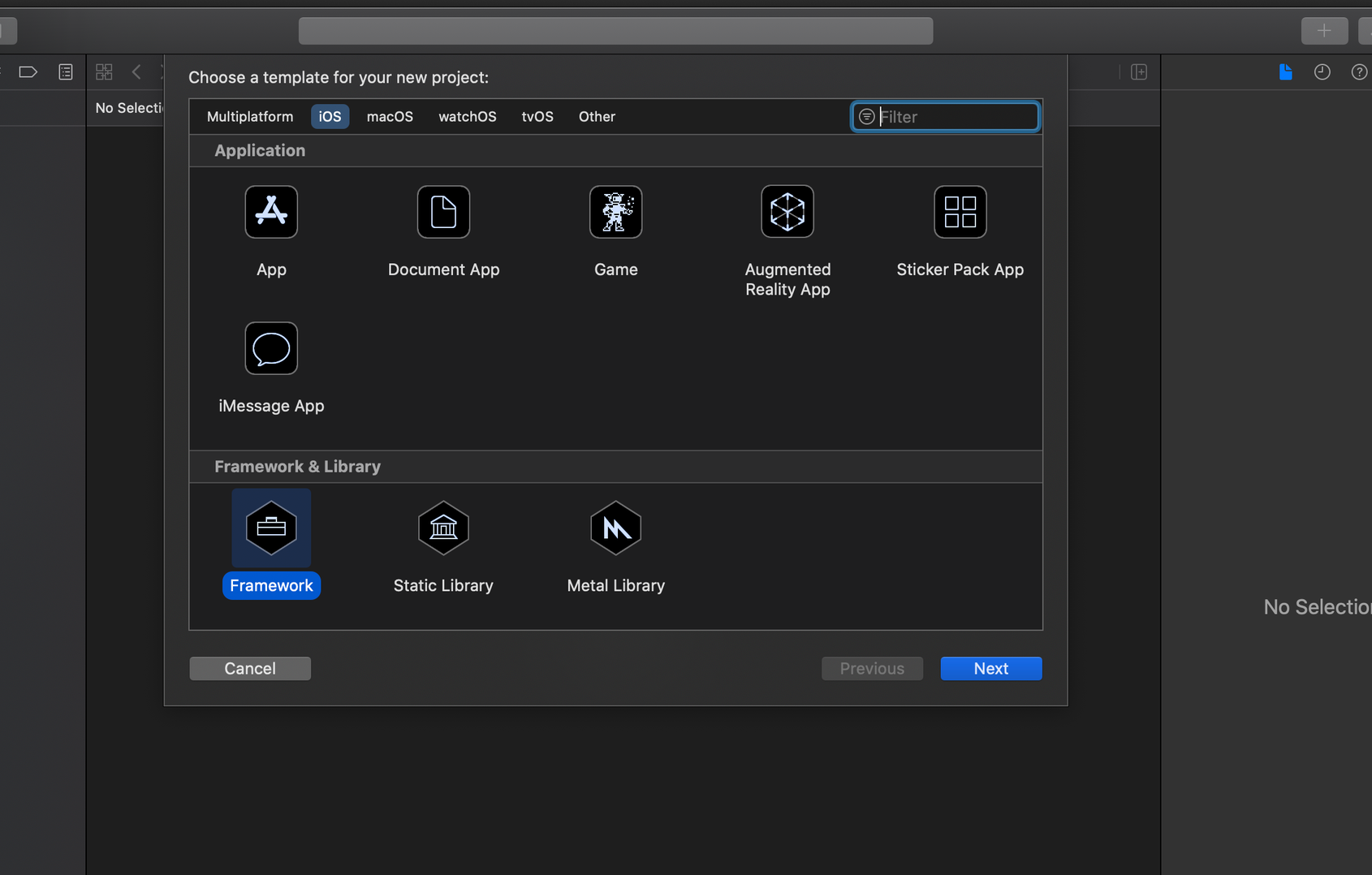Select the Document App template icon

tap(443, 212)
